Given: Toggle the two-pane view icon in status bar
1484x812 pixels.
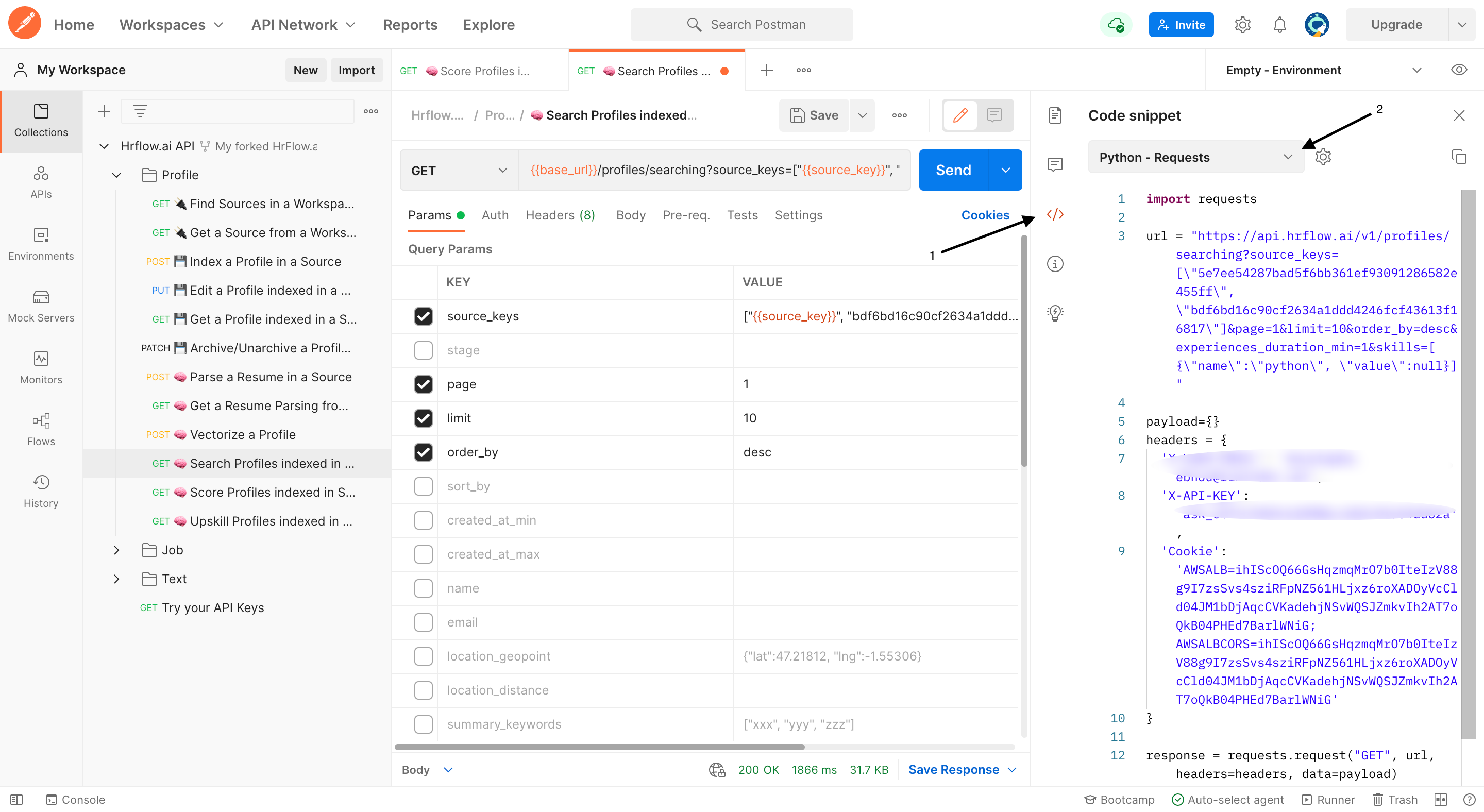Looking at the screenshot, I should point(1441,799).
